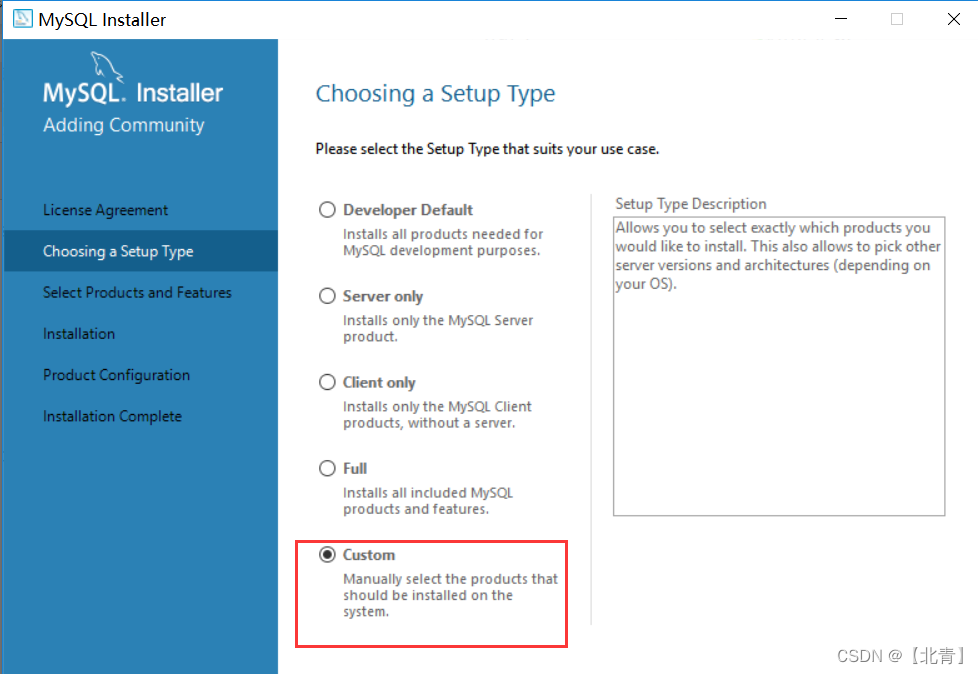This screenshot has height=674, width=978.
Task: Select the Client only radio button
Action: (x=327, y=382)
